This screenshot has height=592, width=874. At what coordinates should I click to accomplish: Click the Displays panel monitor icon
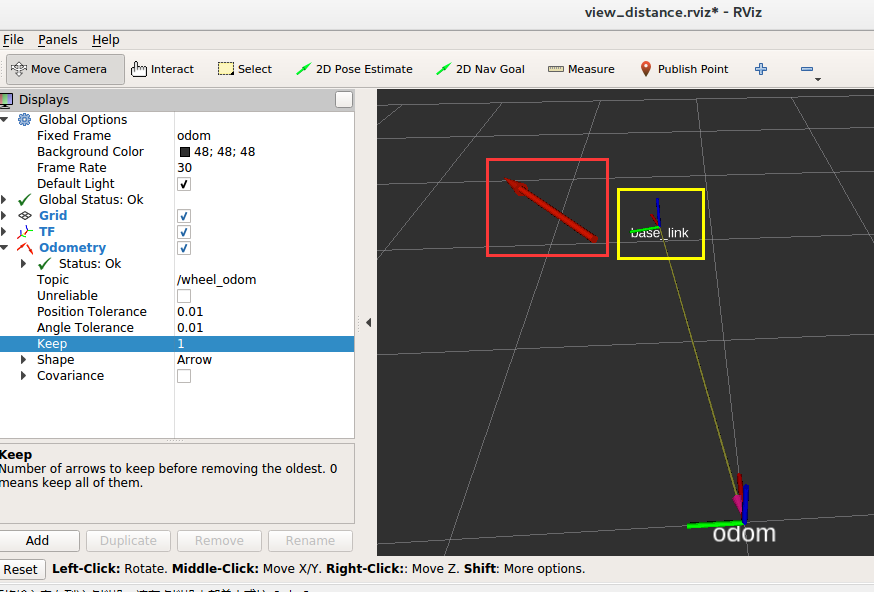click(6, 100)
